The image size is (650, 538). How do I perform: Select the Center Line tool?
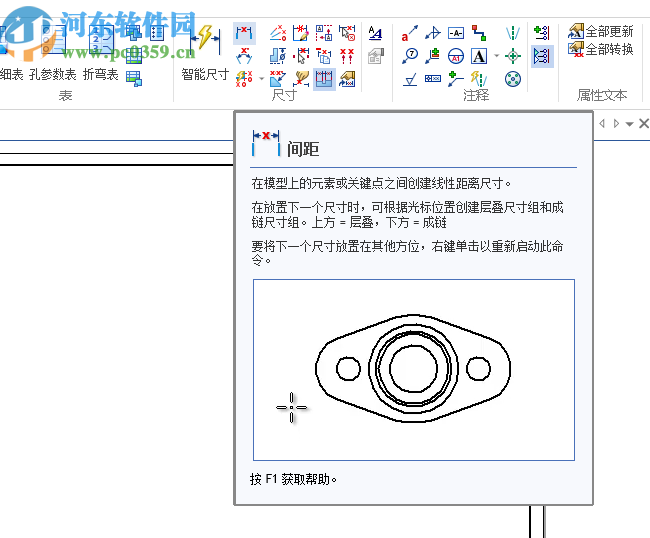click(x=513, y=33)
